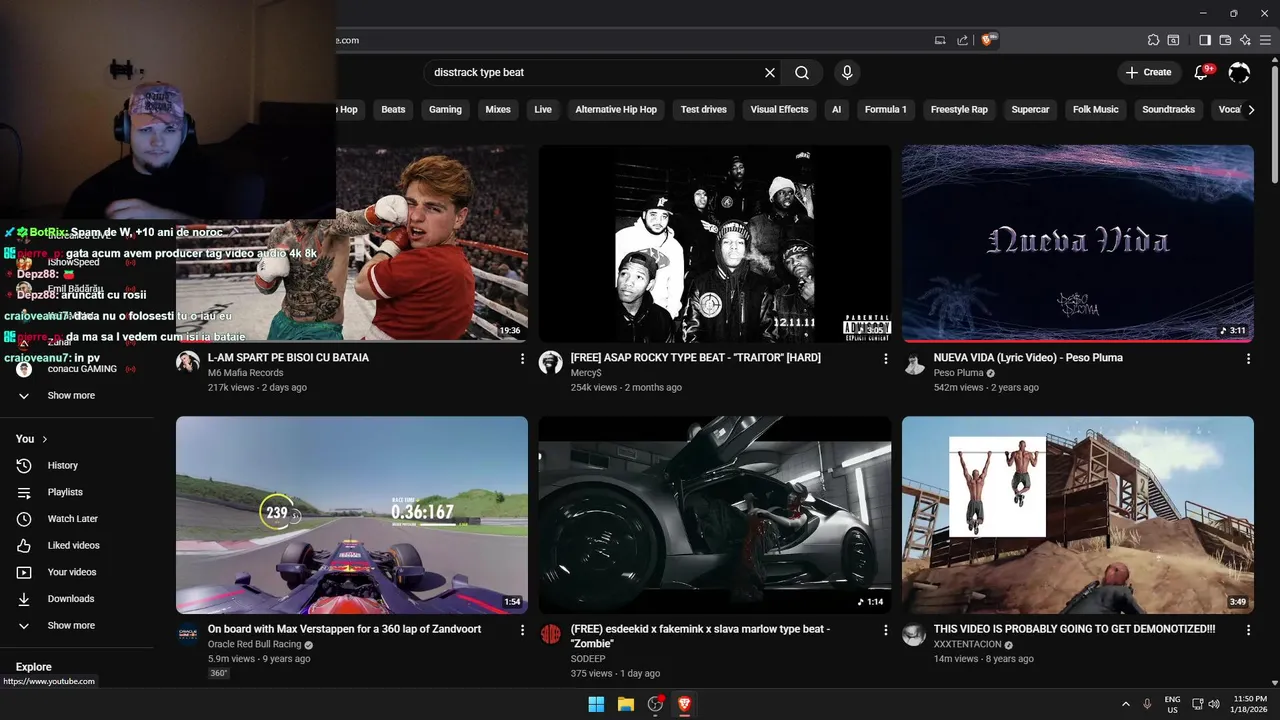Clear the YouTube search box text
This screenshot has width=1280, height=720.
point(770,72)
